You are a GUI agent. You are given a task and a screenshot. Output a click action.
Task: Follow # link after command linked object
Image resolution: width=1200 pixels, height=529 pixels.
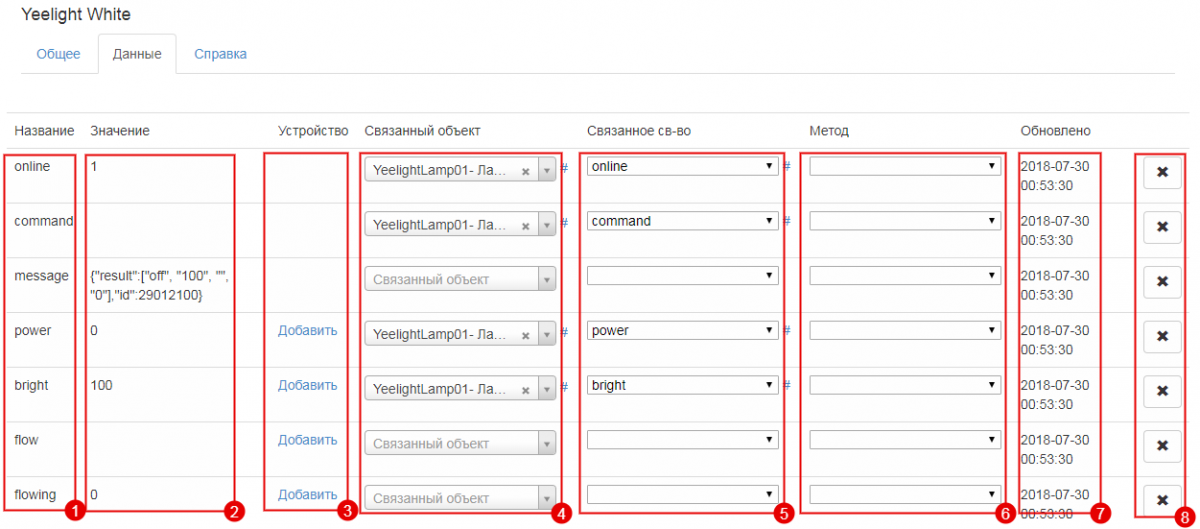tap(564, 222)
